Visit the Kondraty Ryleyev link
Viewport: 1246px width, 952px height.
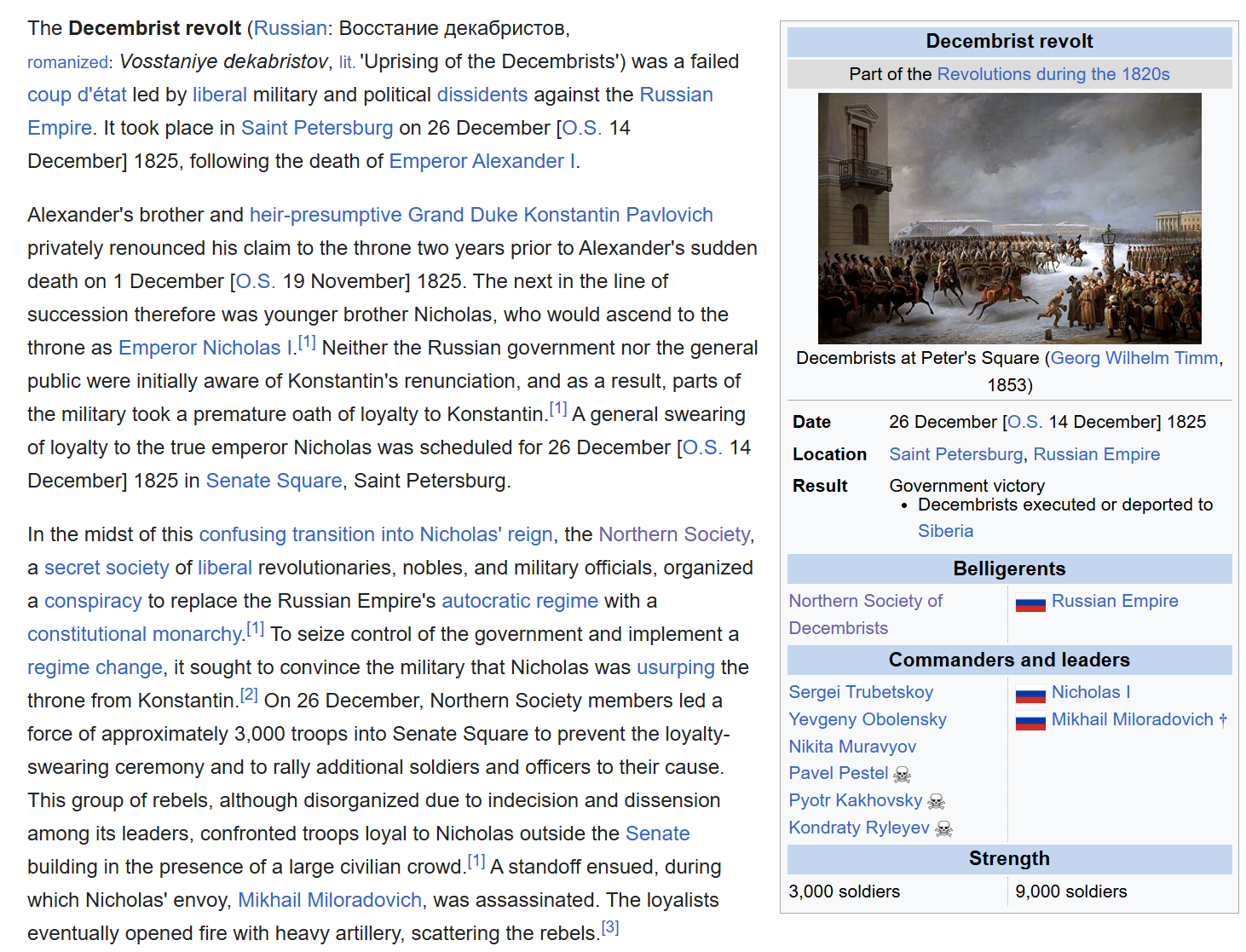coord(859,828)
